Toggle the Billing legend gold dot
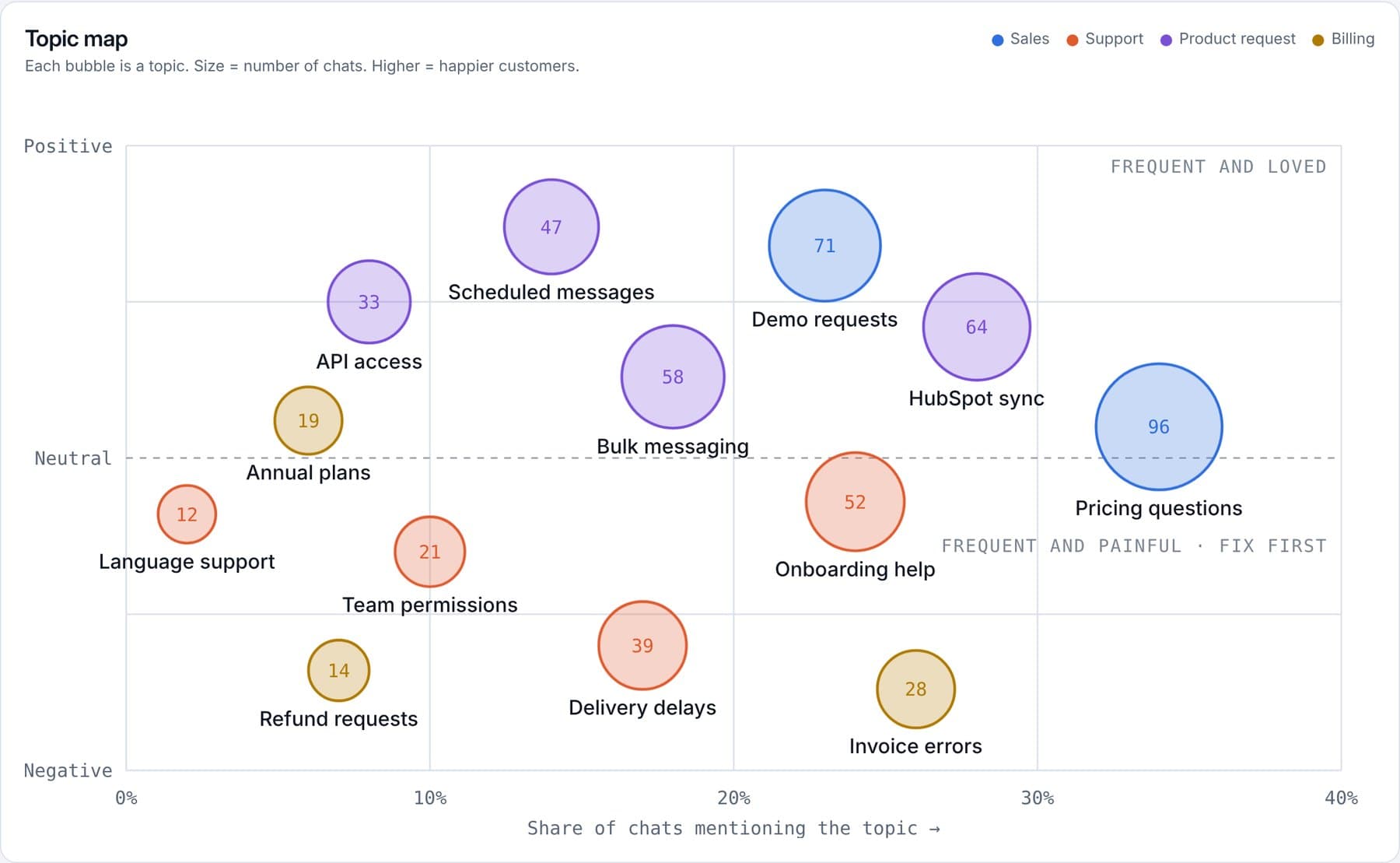This screenshot has height=863, width=1400. (1318, 40)
